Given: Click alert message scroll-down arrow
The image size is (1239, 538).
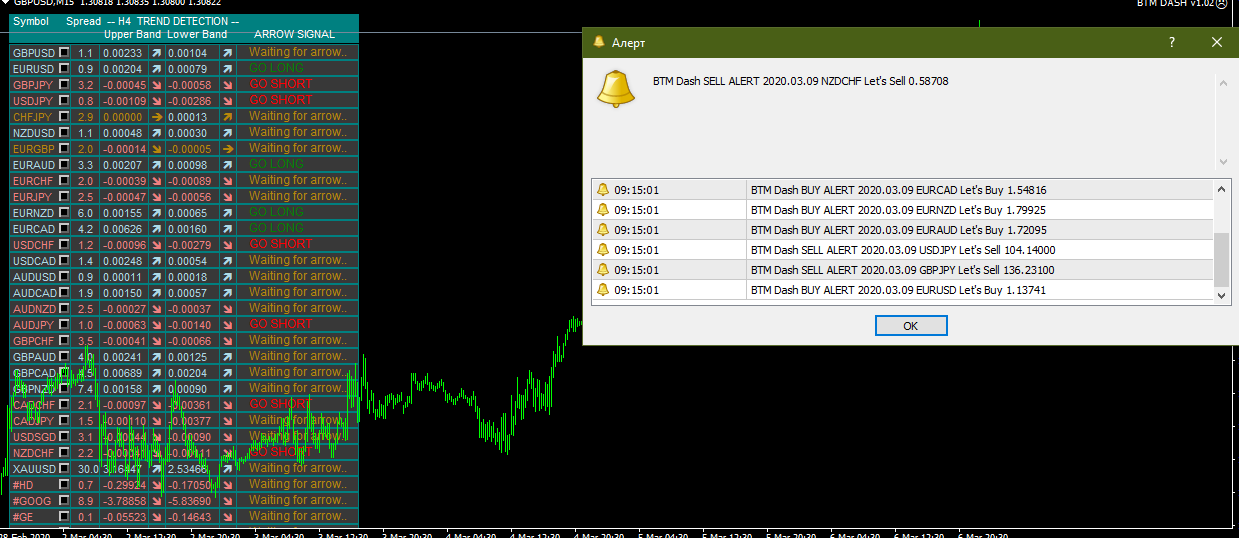Looking at the screenshot, I should [x=1222, y=161].
